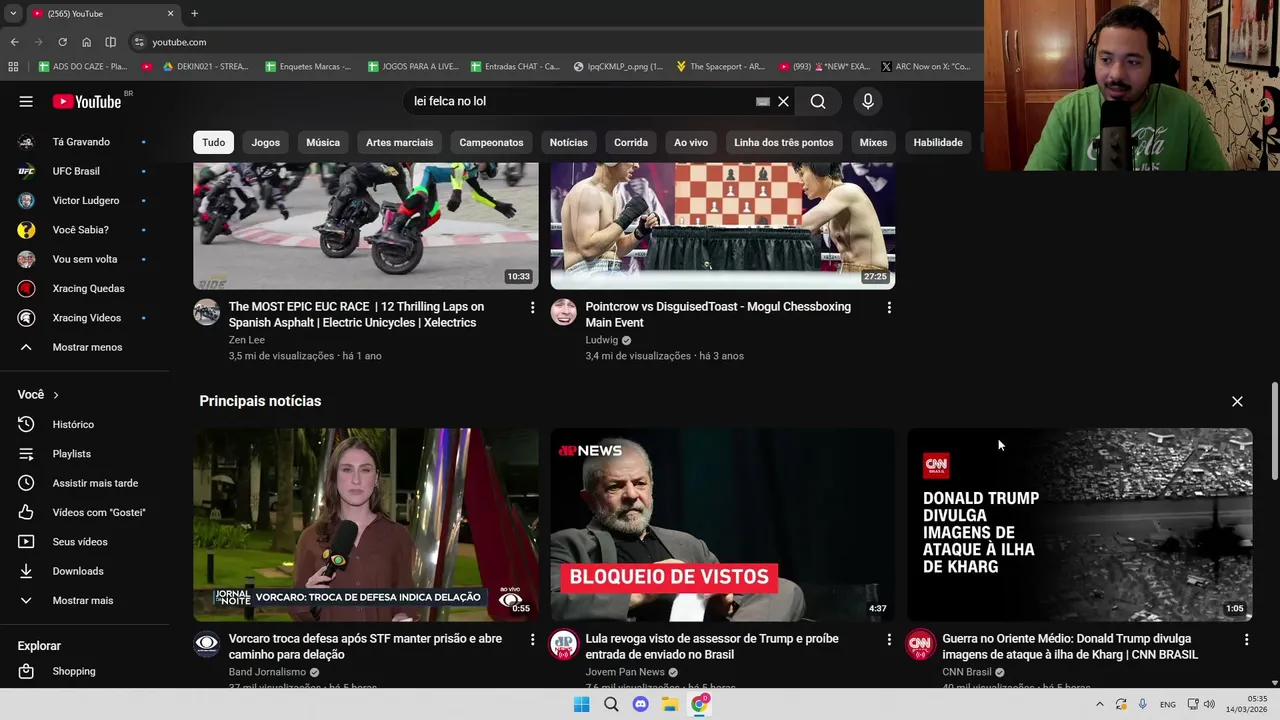Open the tab search dropdown arrow
This screenshot has width=1280, height=720.
coord(12,13)
